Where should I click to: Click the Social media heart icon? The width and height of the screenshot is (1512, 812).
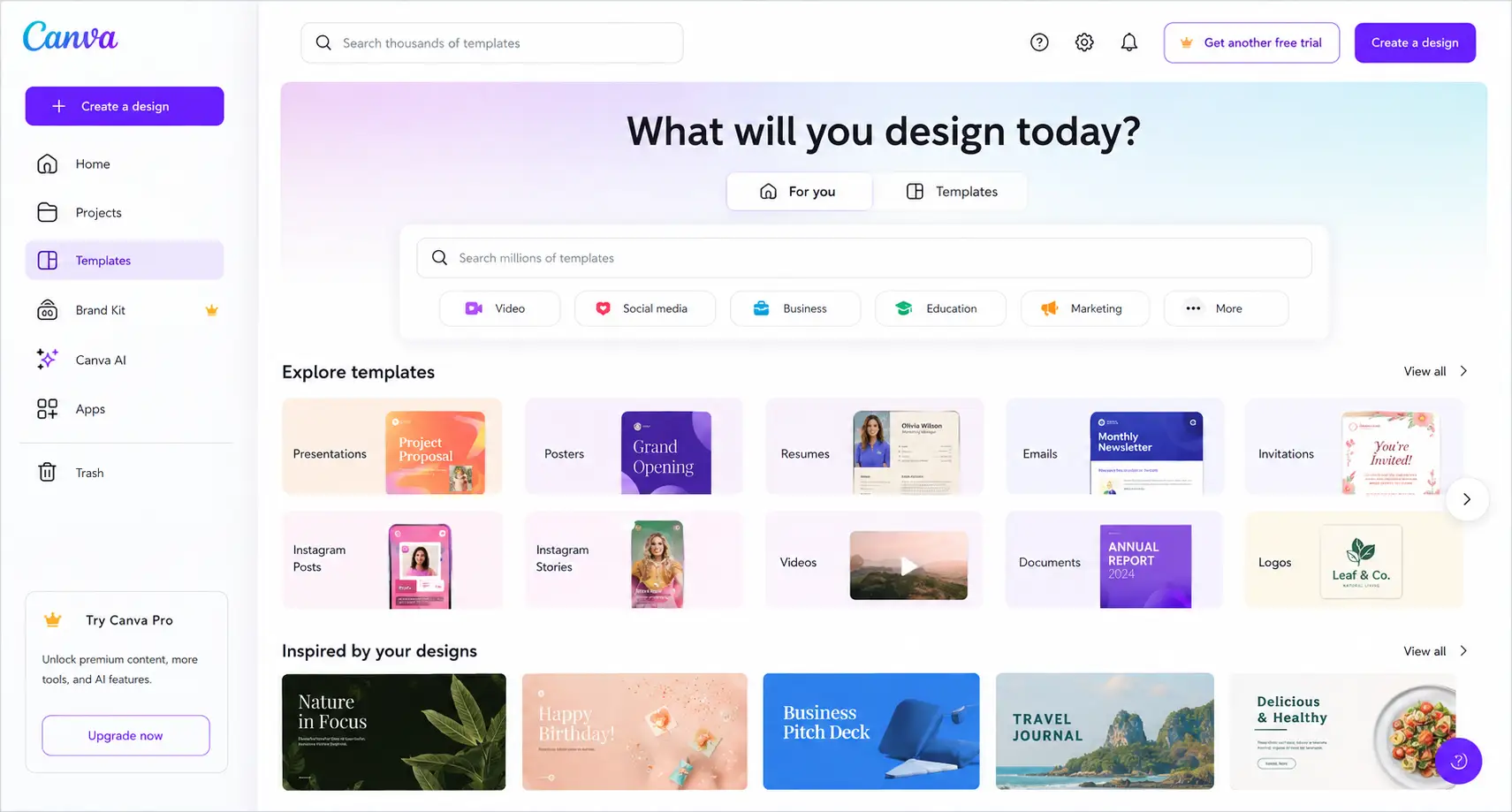(x=603, y=308)
